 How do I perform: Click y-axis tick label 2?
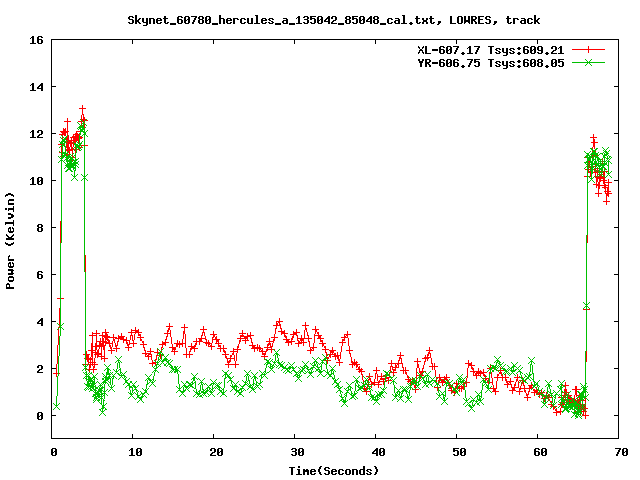coord(40,369)
